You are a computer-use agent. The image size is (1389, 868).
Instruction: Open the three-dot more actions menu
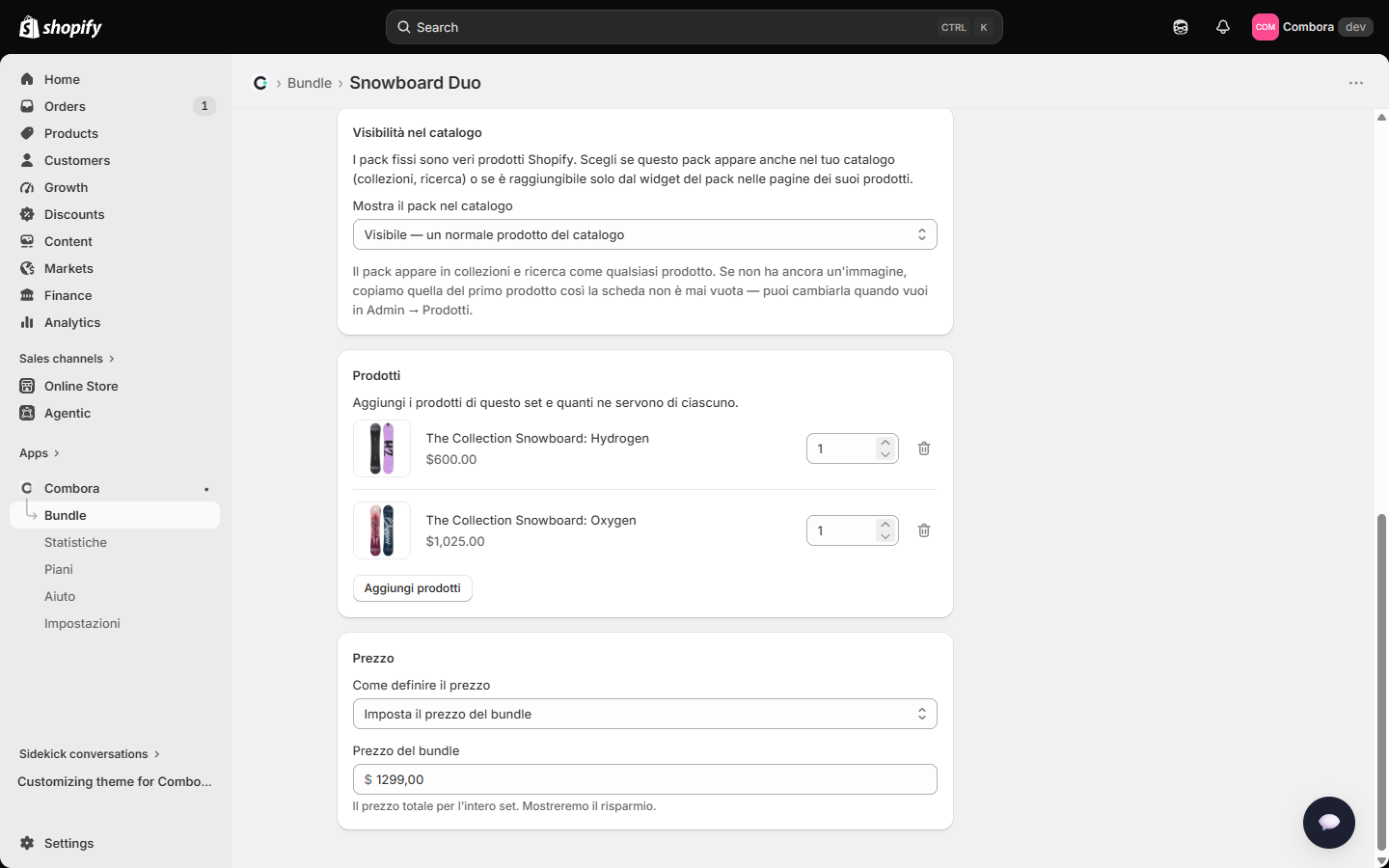point(1356,83)
